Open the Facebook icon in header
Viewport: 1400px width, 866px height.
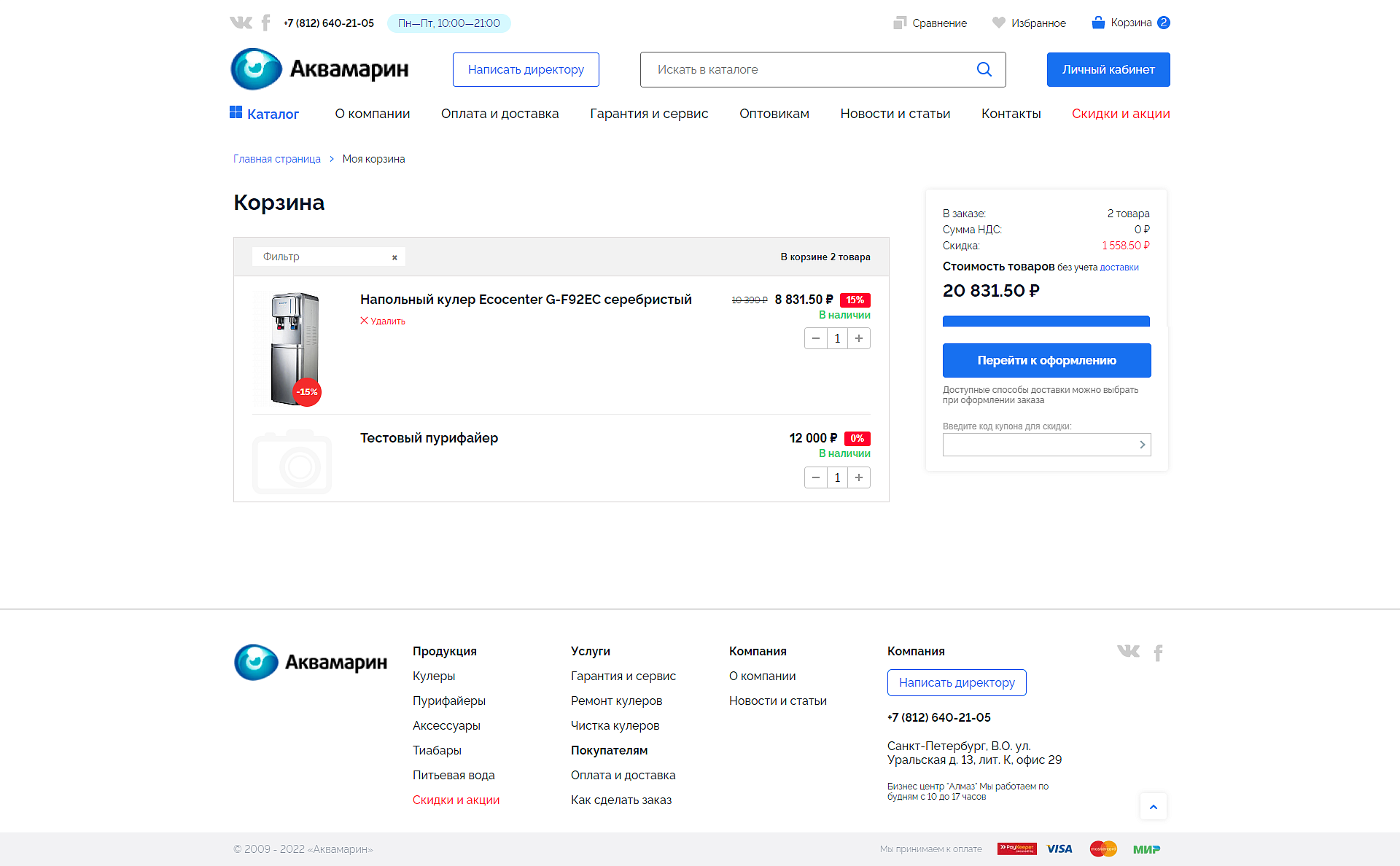pos(266,23)
